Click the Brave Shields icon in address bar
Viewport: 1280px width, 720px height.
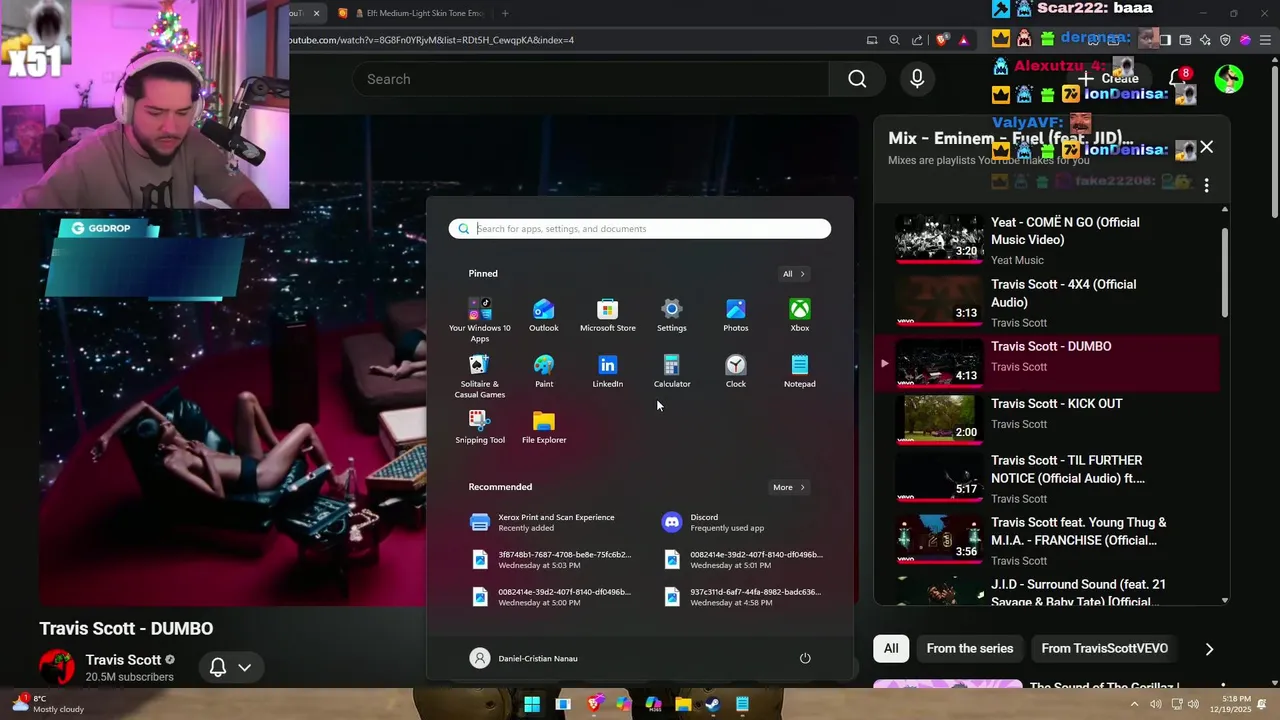(942, 40)
